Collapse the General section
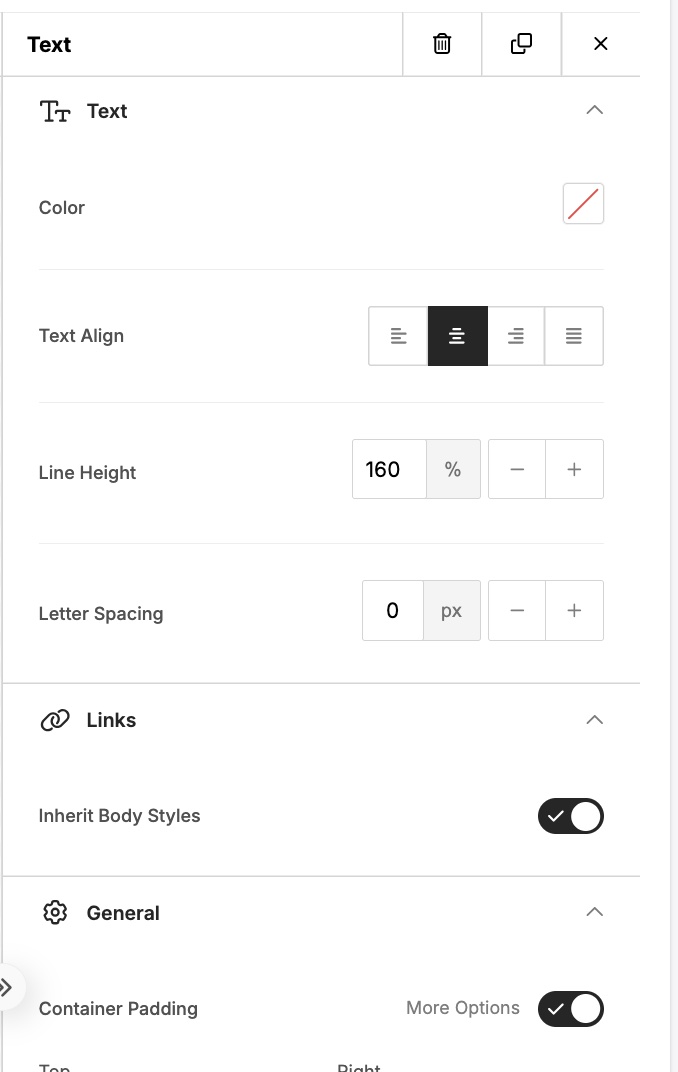The width and height of the screenshot is (678, 1072). tap(595, 912)
